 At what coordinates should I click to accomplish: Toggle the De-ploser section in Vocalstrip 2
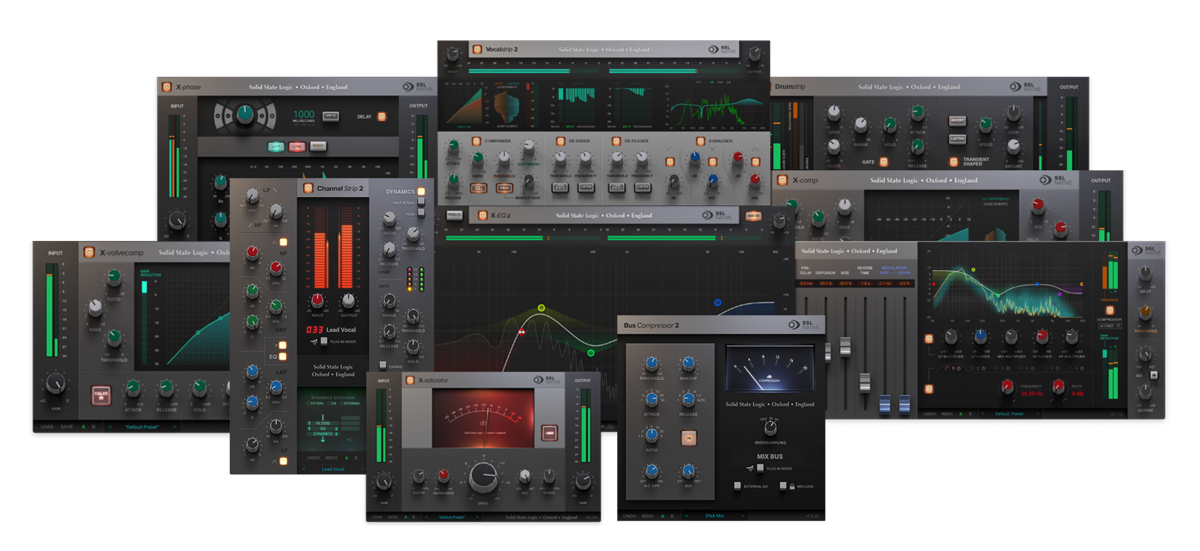(x=616, y=142)
